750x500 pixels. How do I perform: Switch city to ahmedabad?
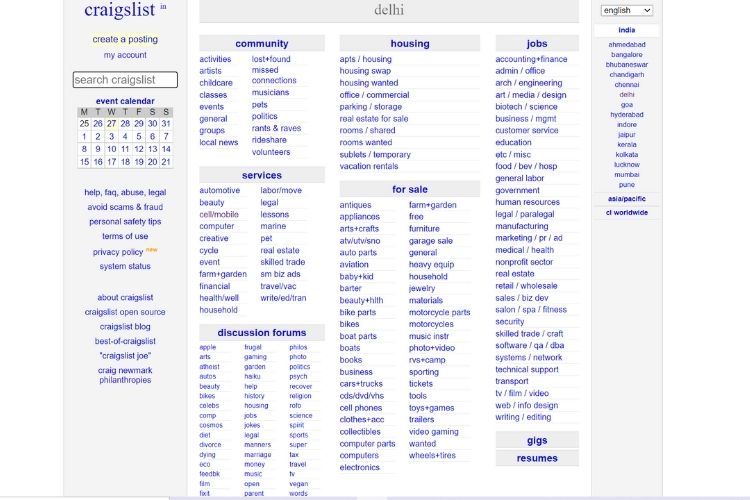click(x=627, y=44)
